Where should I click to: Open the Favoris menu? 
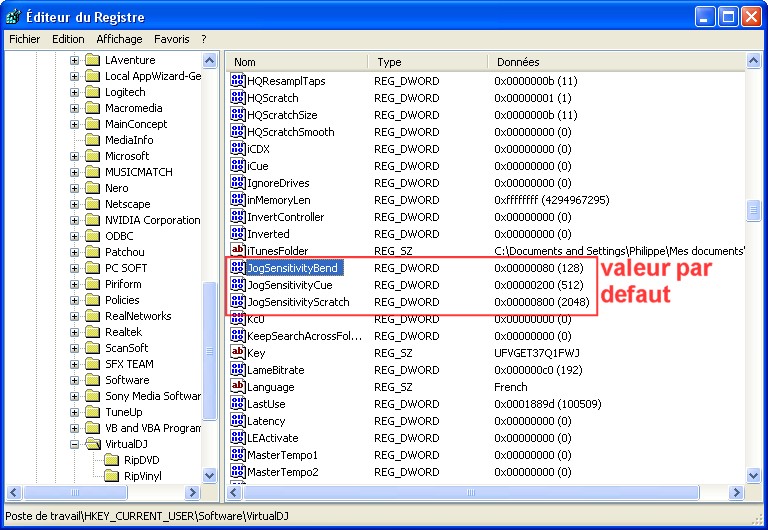coord(171,39)
